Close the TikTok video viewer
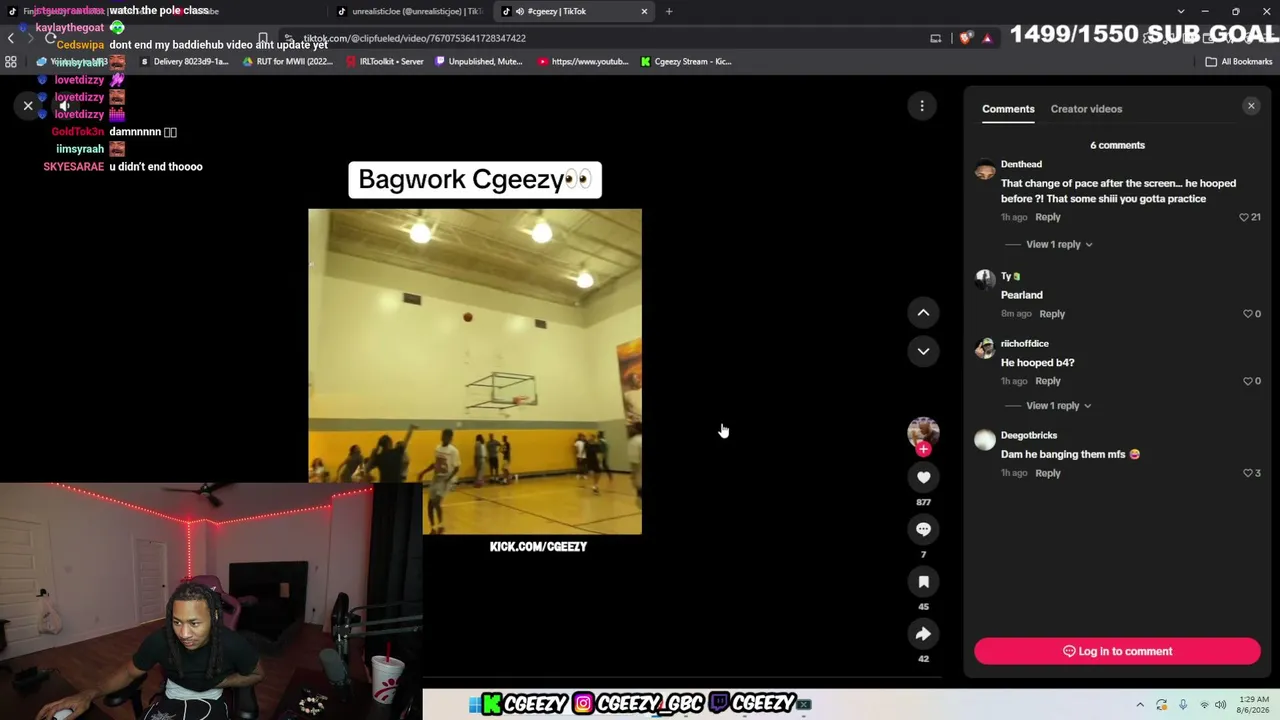The image size is (1280, 720). click(x=28, y=105)
